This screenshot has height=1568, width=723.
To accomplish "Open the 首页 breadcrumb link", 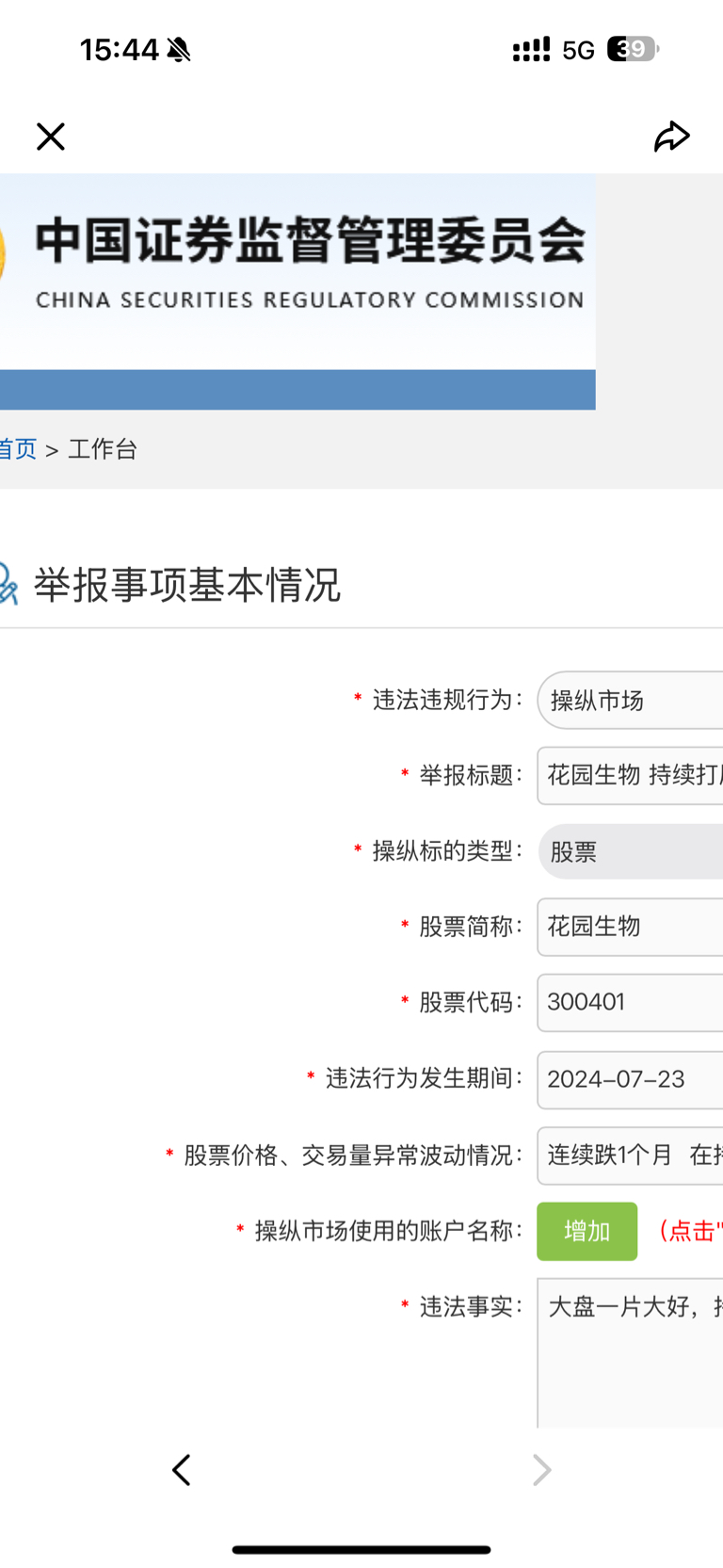I will click(x=18, y=449).
